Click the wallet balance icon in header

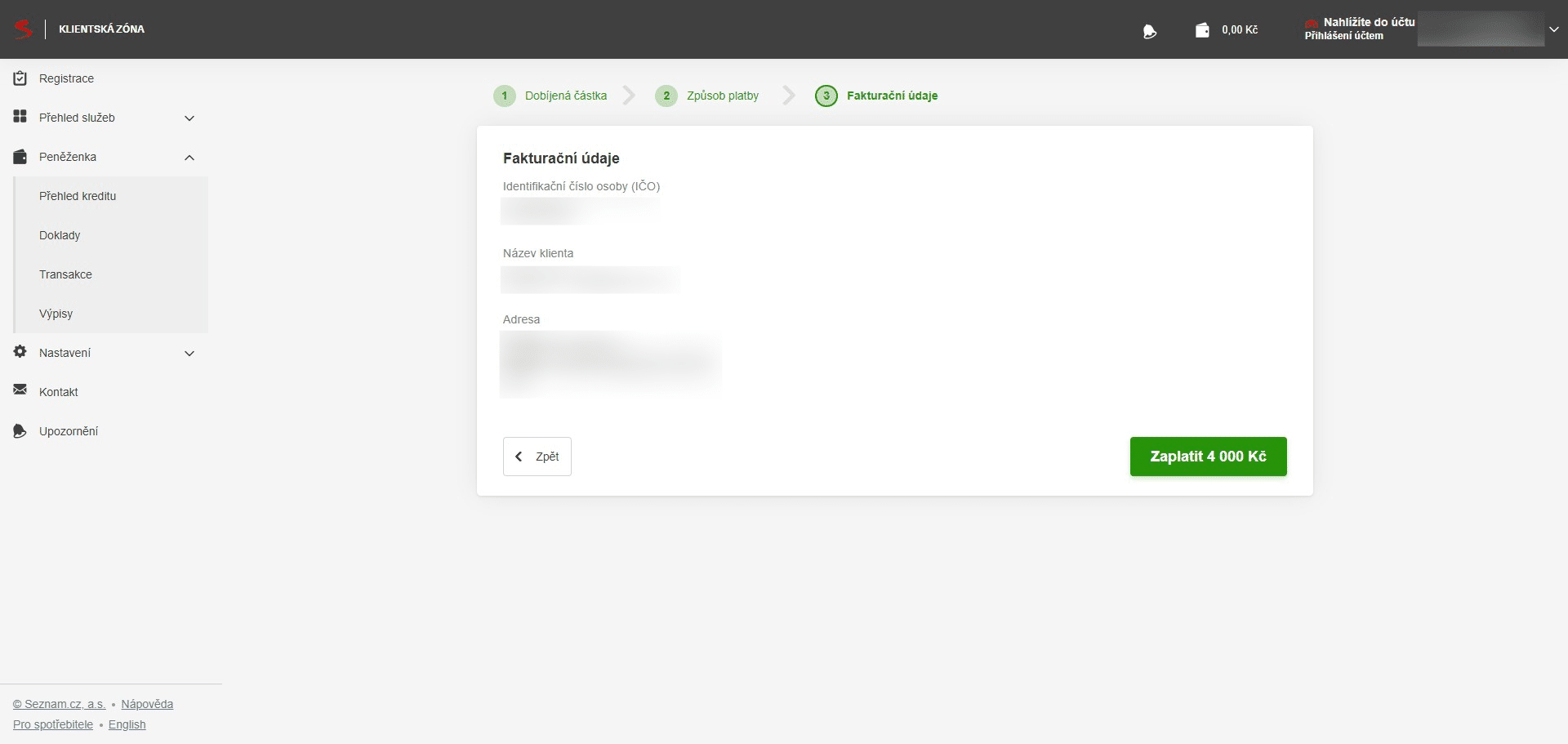click(1202, 30)
